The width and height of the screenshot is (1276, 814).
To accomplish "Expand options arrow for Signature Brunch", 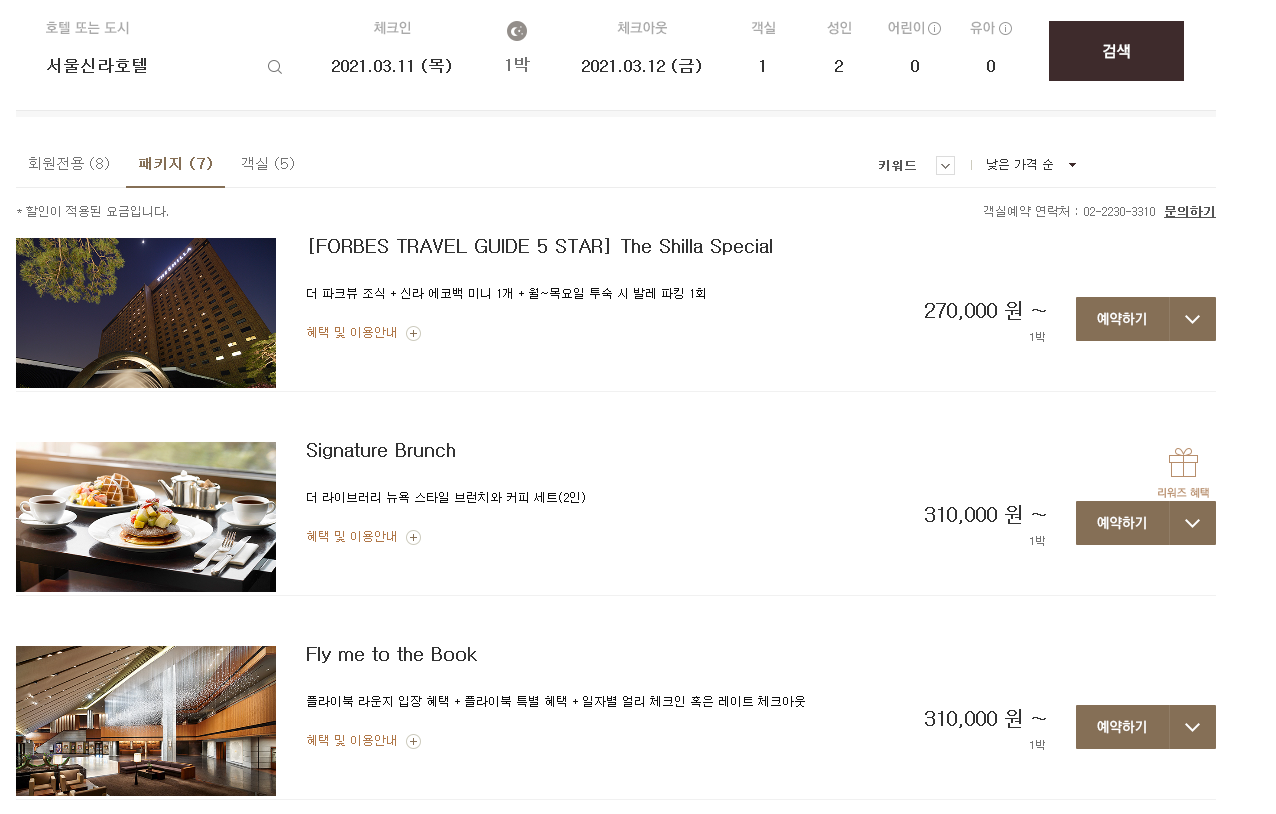I will pyautogui.click(x=1192, y=523).
